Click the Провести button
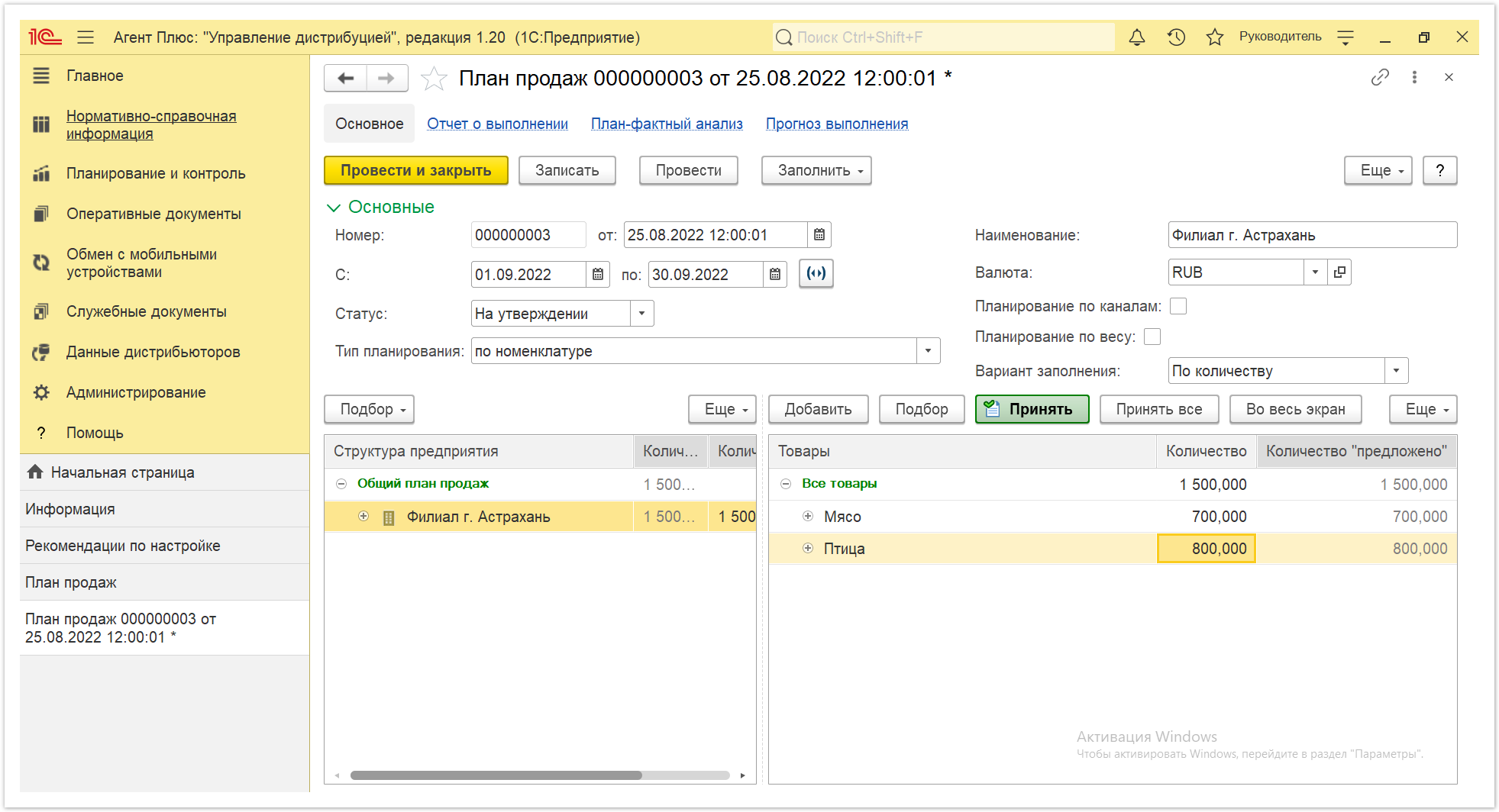The width and height of the screenshot is (1499, 812). [x=688, y=170]
